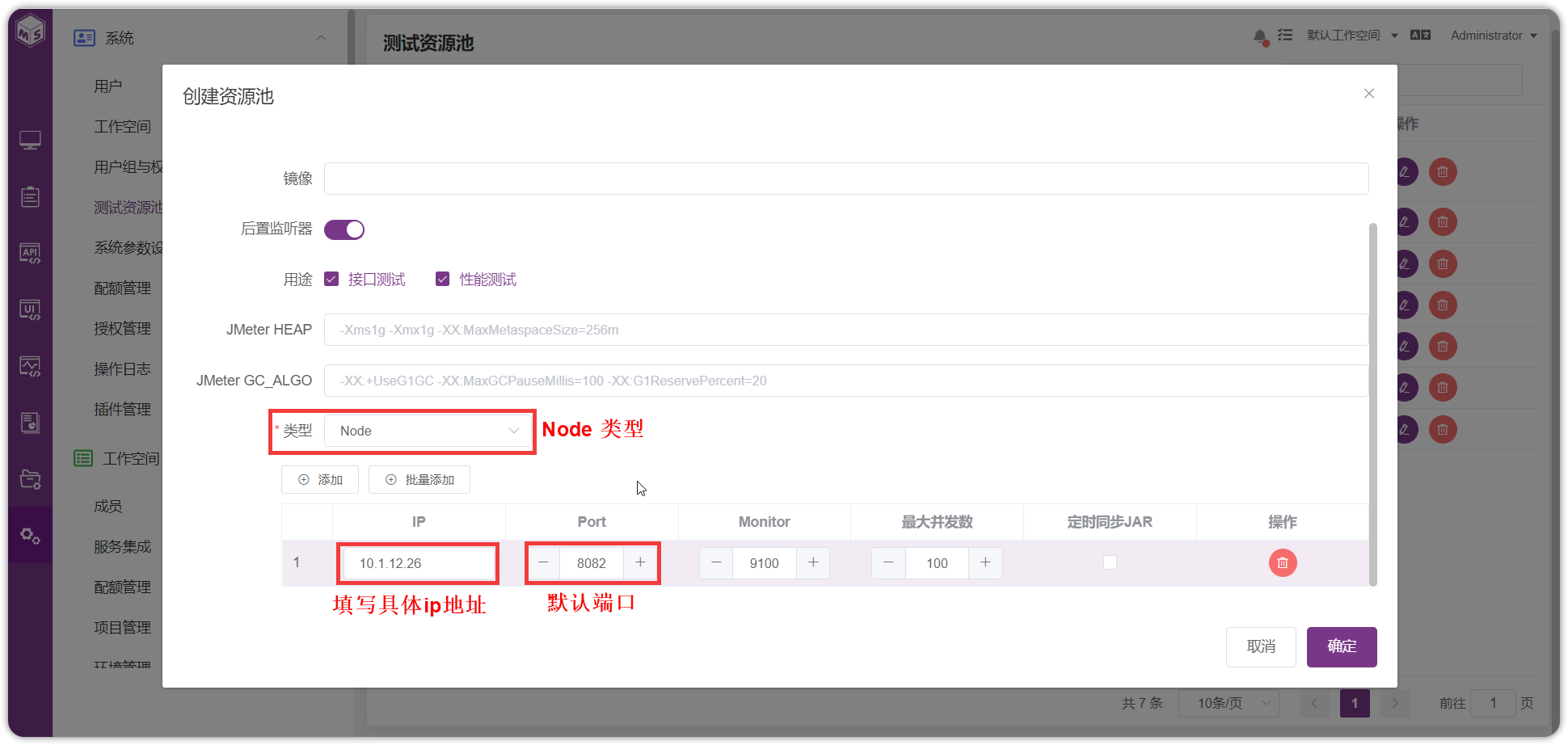Toggle the 后置监听器 switch
Screen dimensions: 1568x745
tap(344, 229)
